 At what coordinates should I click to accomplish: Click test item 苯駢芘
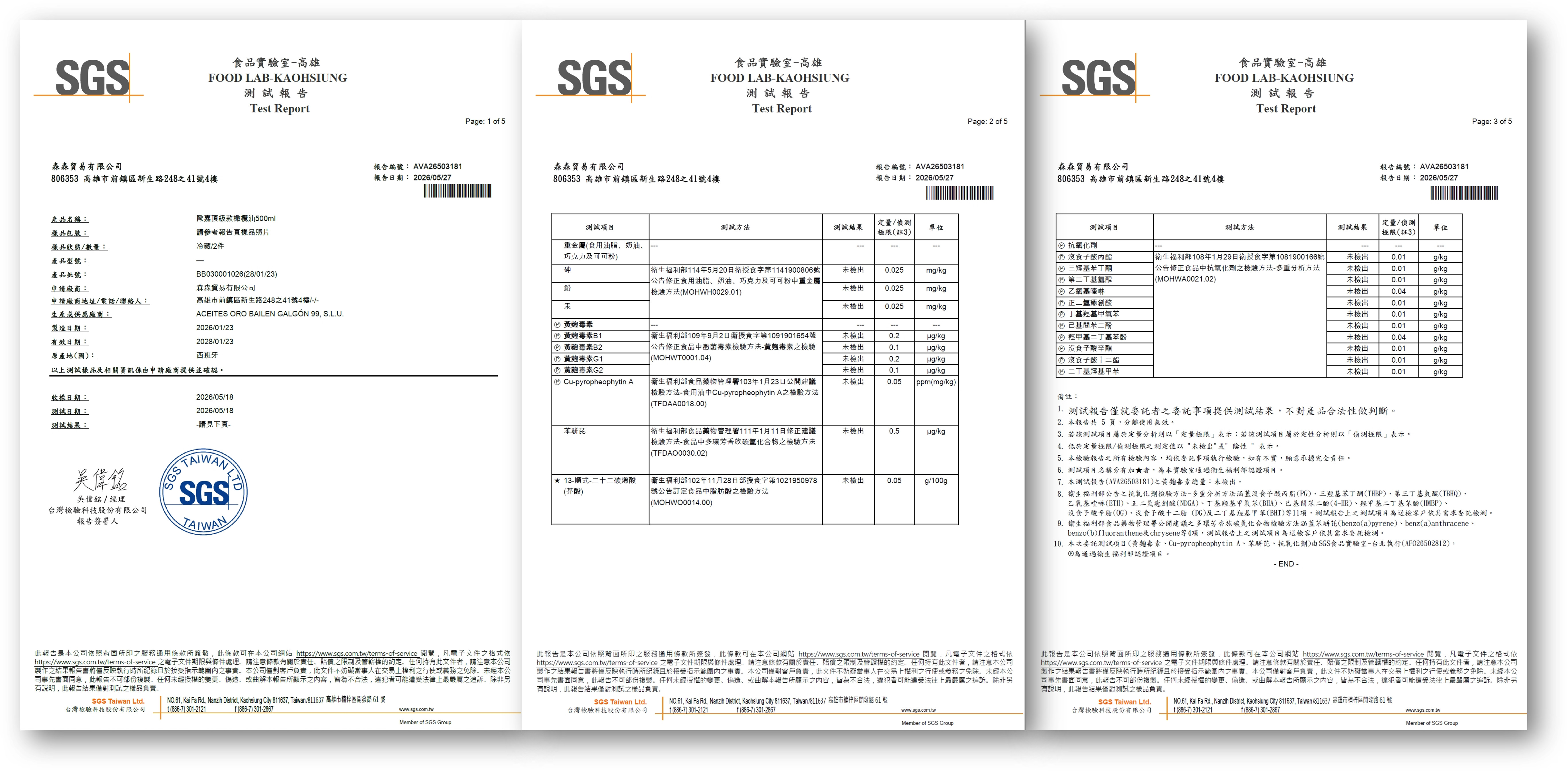point(574,431)
